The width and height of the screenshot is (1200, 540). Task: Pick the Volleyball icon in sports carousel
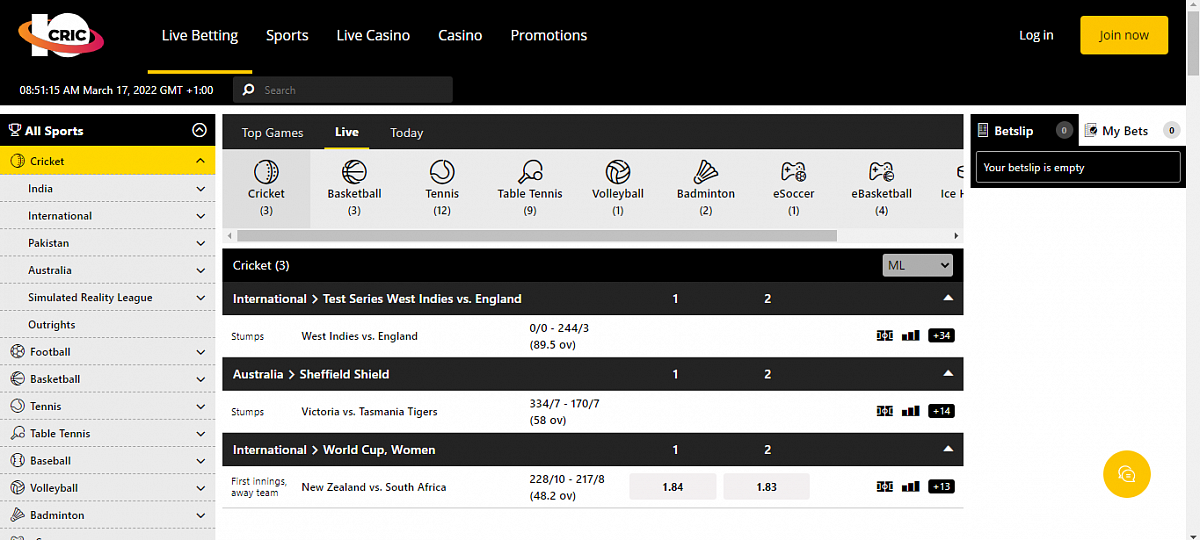tap(618, 172)
